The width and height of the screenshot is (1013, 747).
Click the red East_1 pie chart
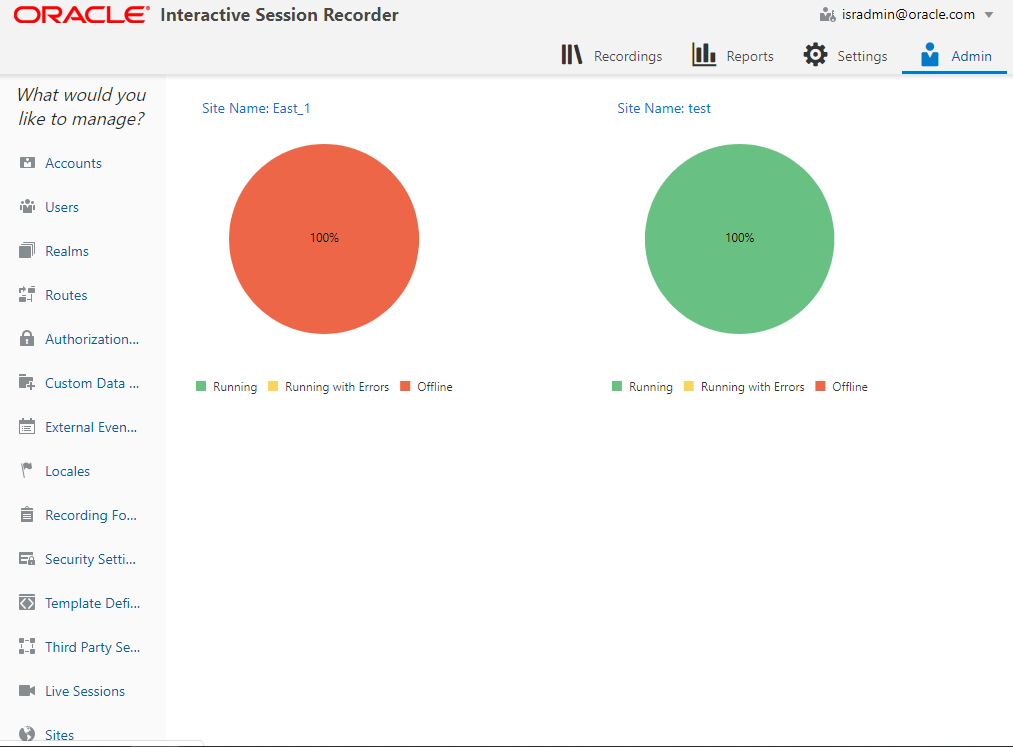pyautogui.click(x=324, y=238)
